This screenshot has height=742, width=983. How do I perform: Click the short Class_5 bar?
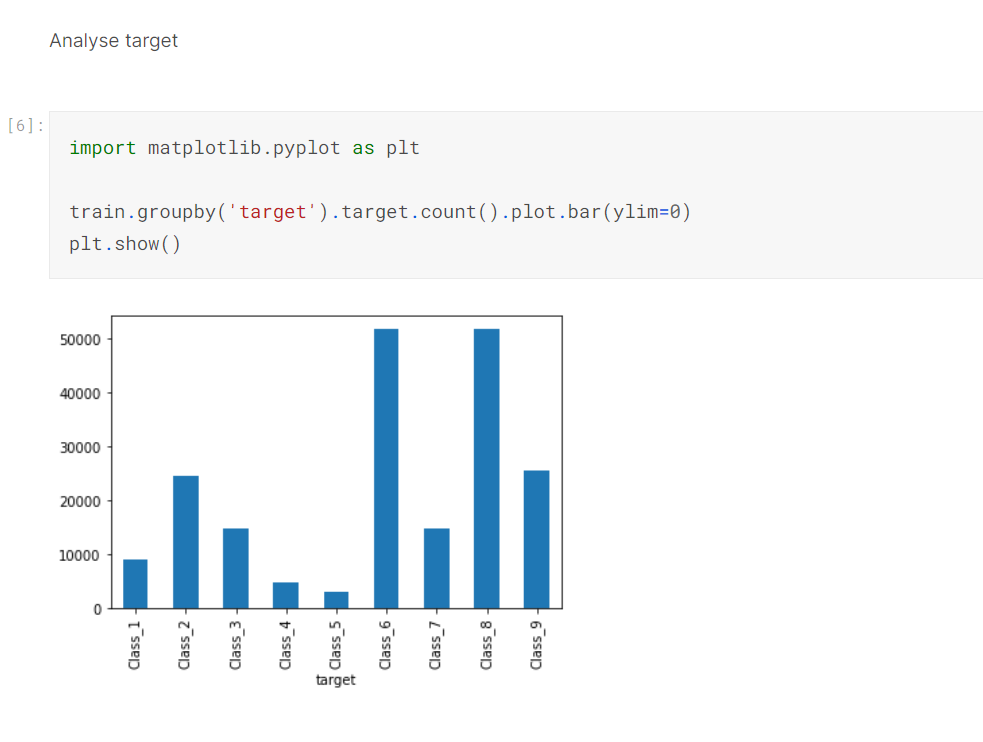335,598
